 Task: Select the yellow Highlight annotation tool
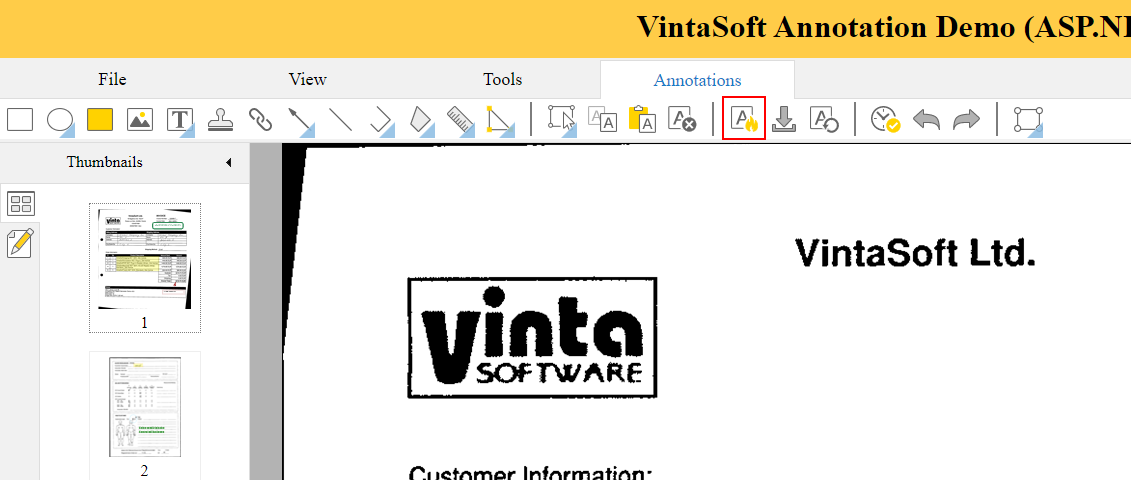(100, 119)
